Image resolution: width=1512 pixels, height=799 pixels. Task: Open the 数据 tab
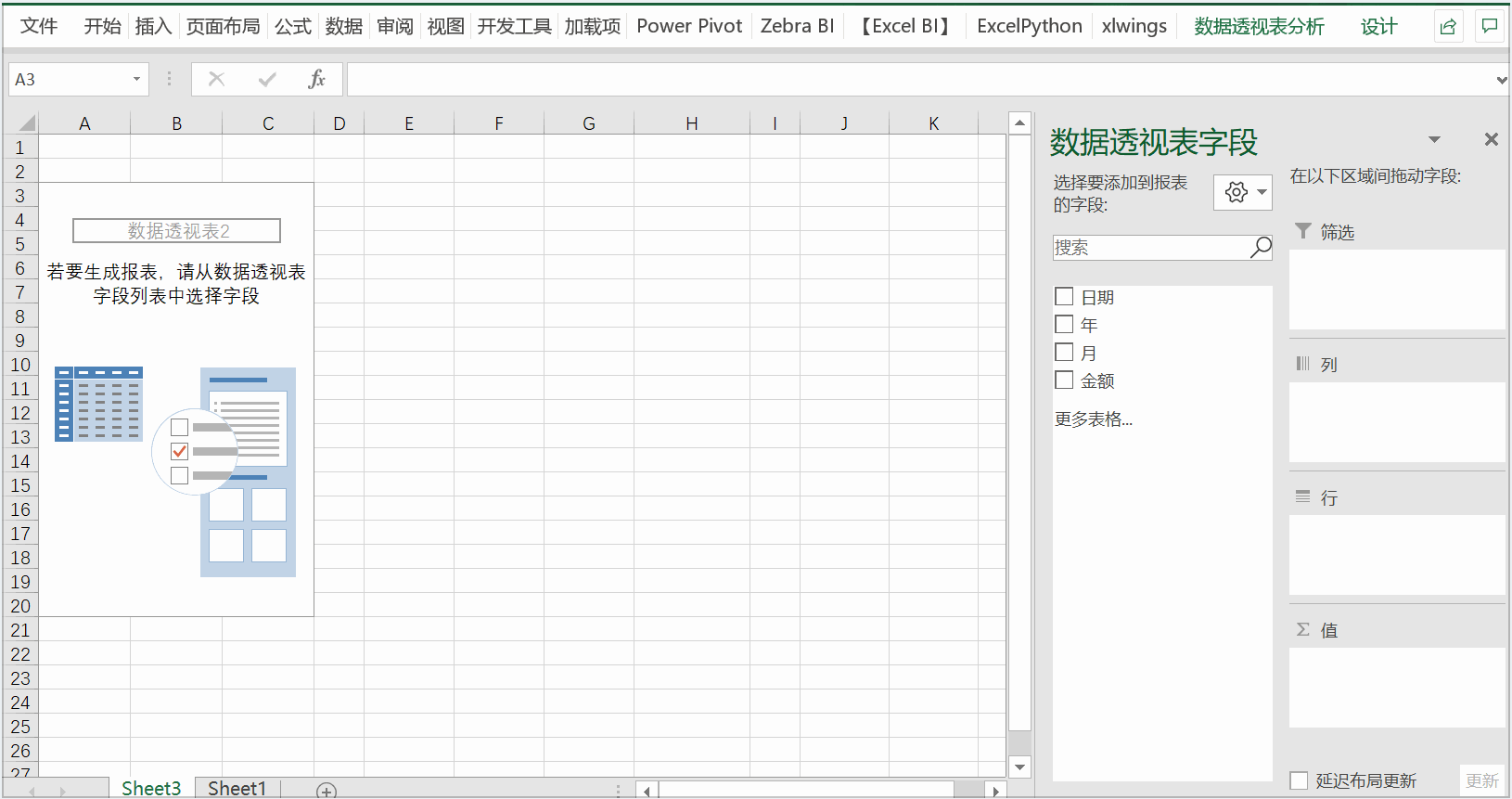(x=344, y=26)
